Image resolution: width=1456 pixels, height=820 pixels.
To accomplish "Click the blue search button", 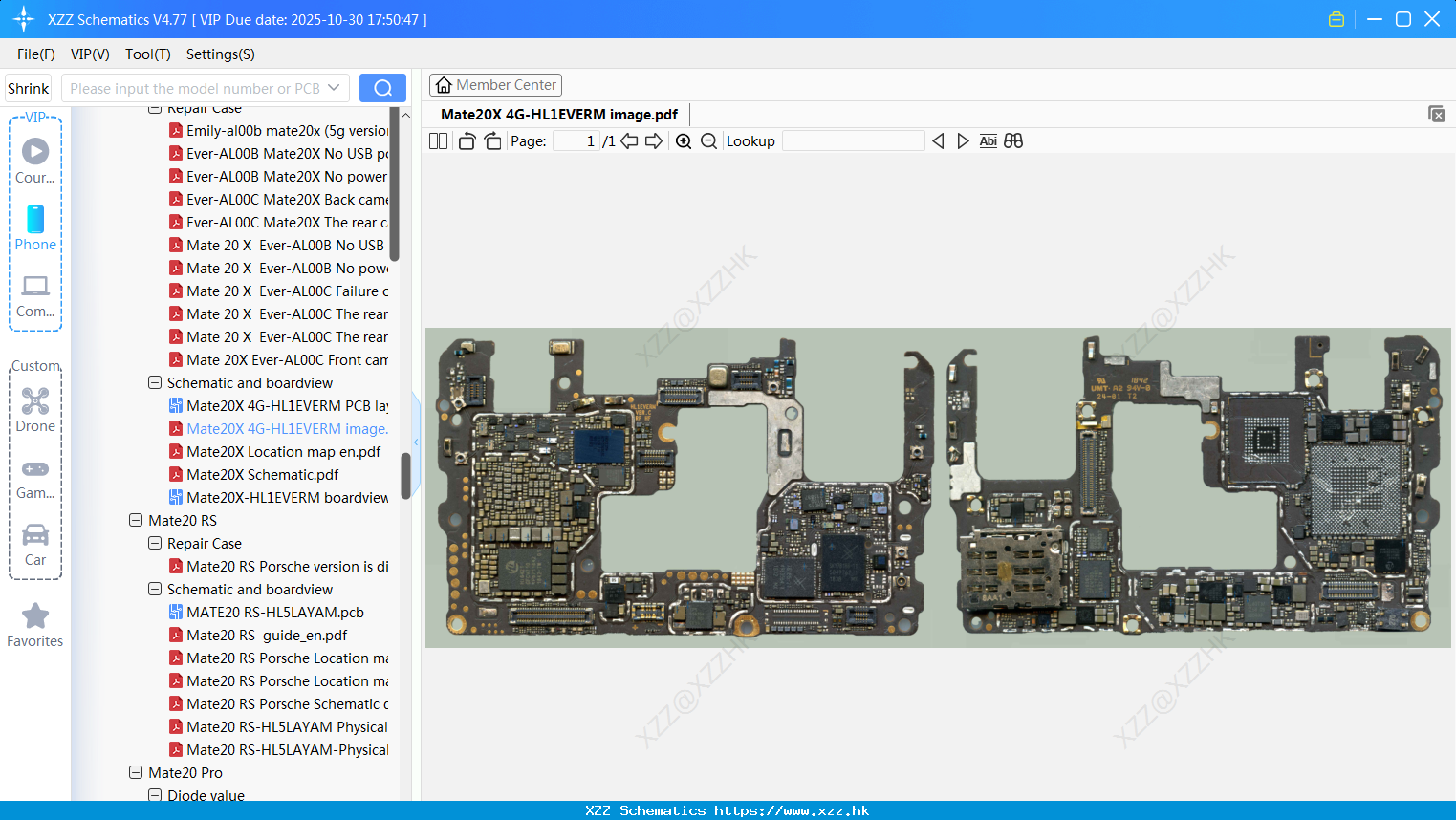I will (382, 88).
